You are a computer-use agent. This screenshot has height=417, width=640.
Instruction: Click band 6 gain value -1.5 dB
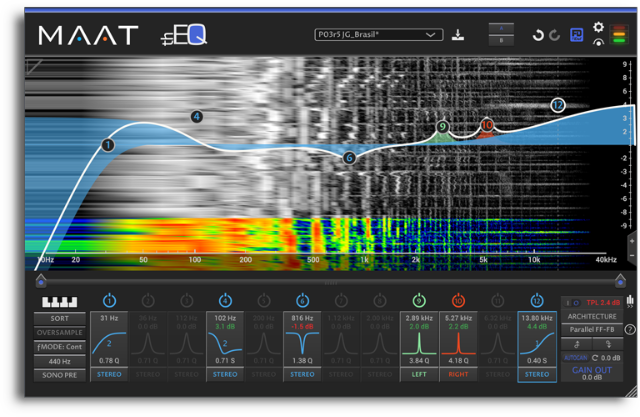coord(302,326)
